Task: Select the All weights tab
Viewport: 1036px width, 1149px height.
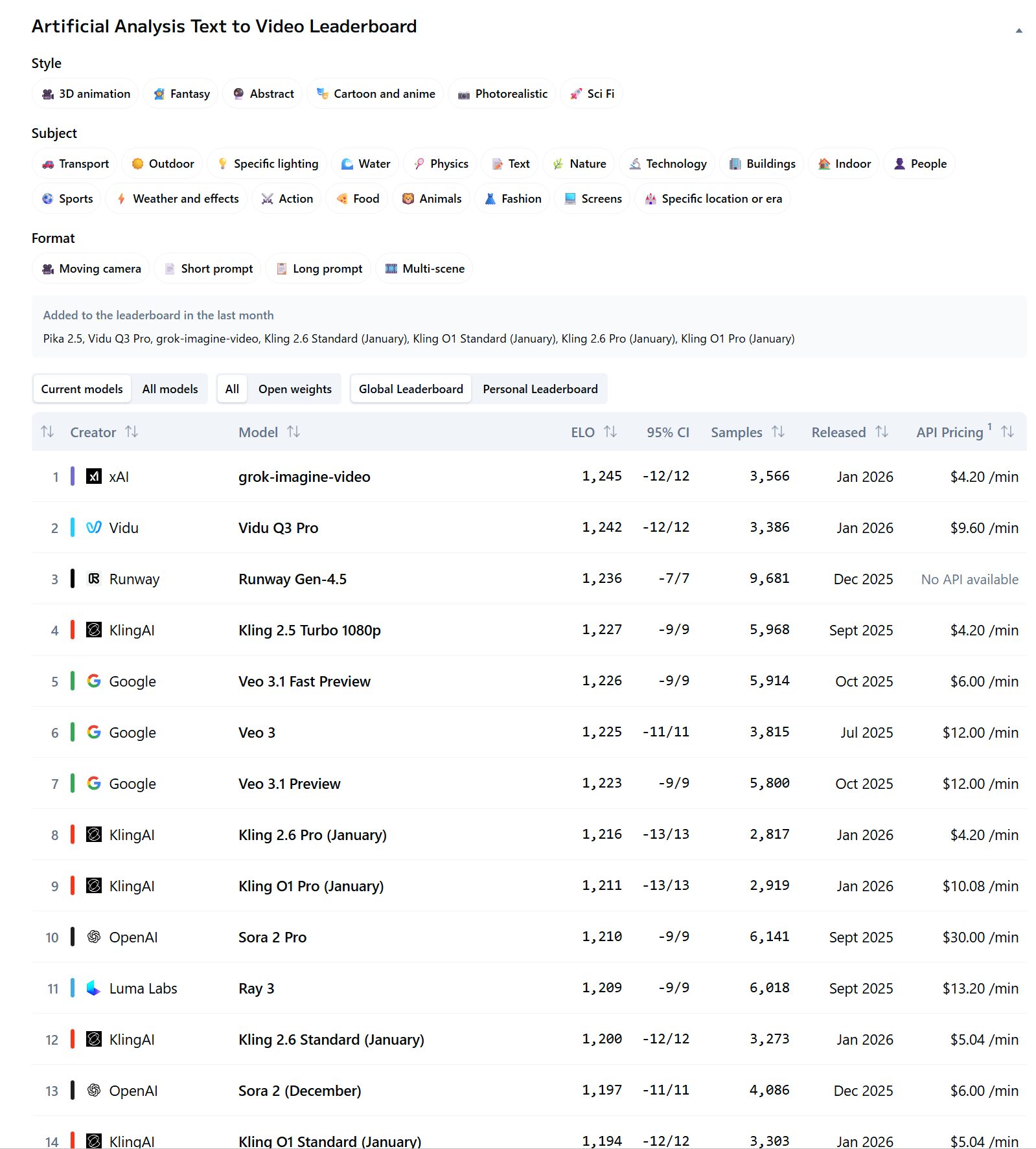Action: pos(232,389)
